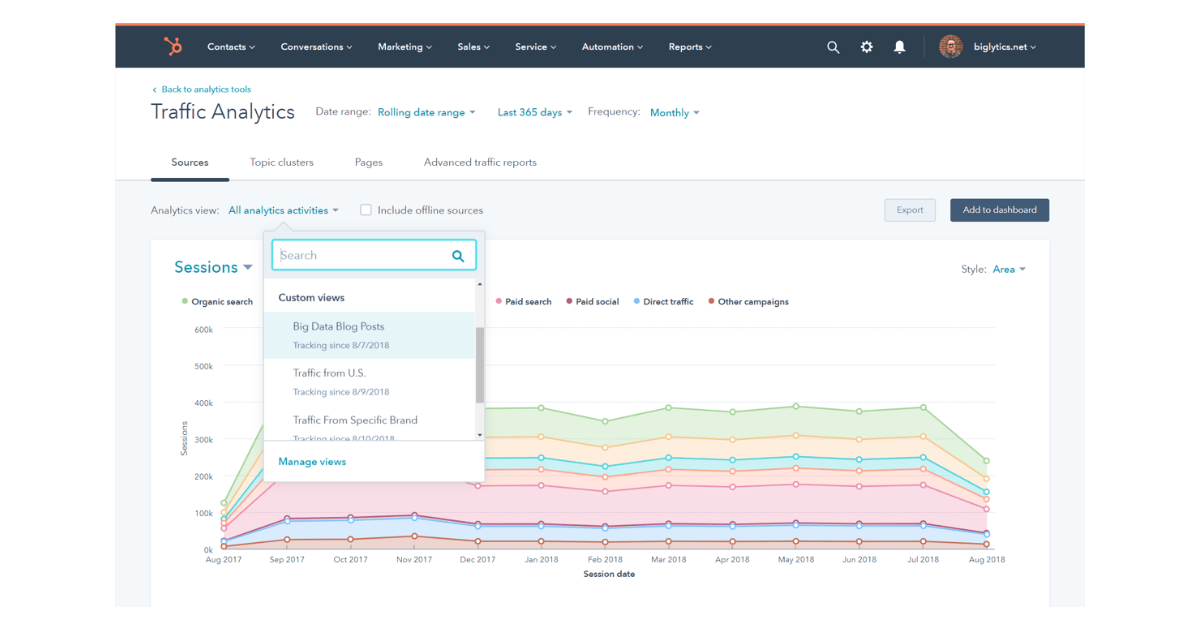The width and height of the screenshot is (1200, 630).
Task: Toggle the Paid social legend marker
Action: (x=569, y=301)
